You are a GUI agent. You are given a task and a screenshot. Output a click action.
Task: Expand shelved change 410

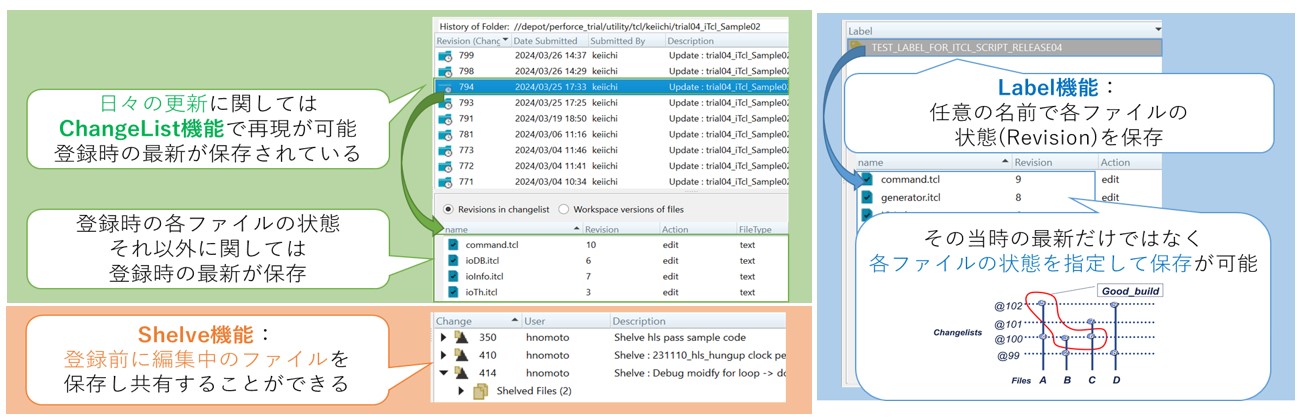pos(443,355)
